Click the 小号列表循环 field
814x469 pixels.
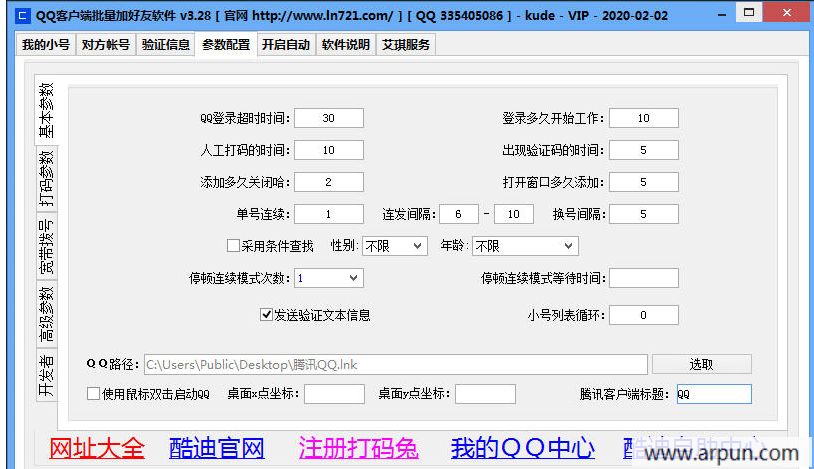644,315
